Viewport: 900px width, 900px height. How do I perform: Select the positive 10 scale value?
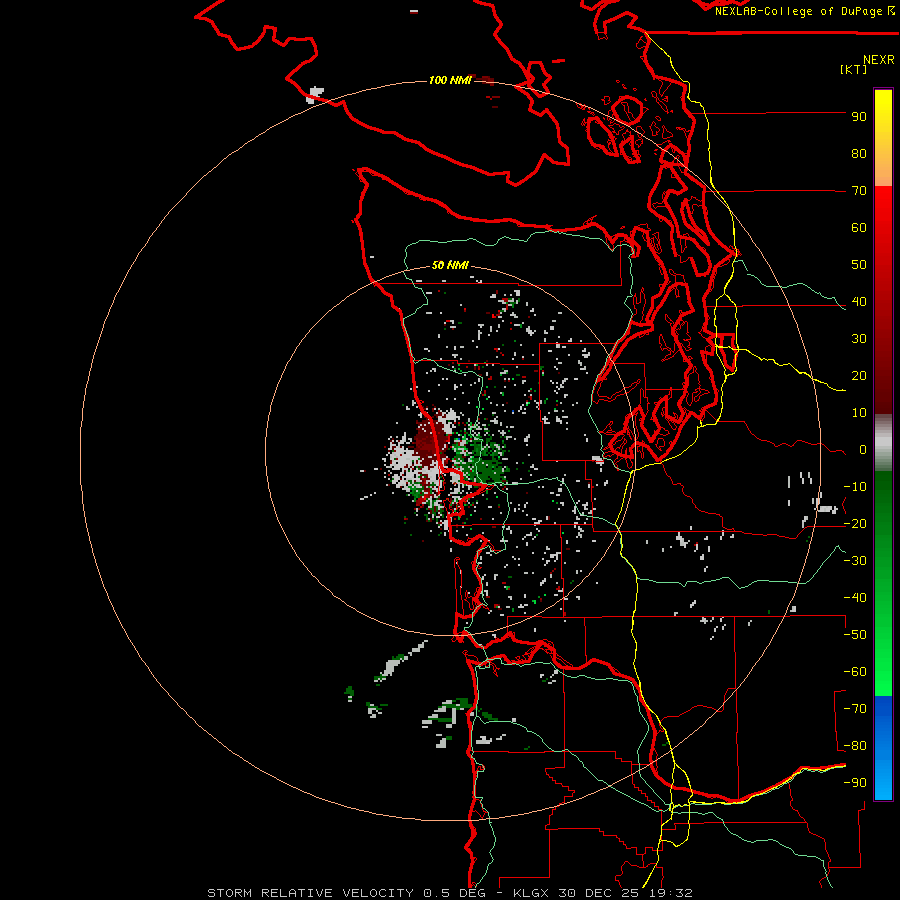coord(859,413)
